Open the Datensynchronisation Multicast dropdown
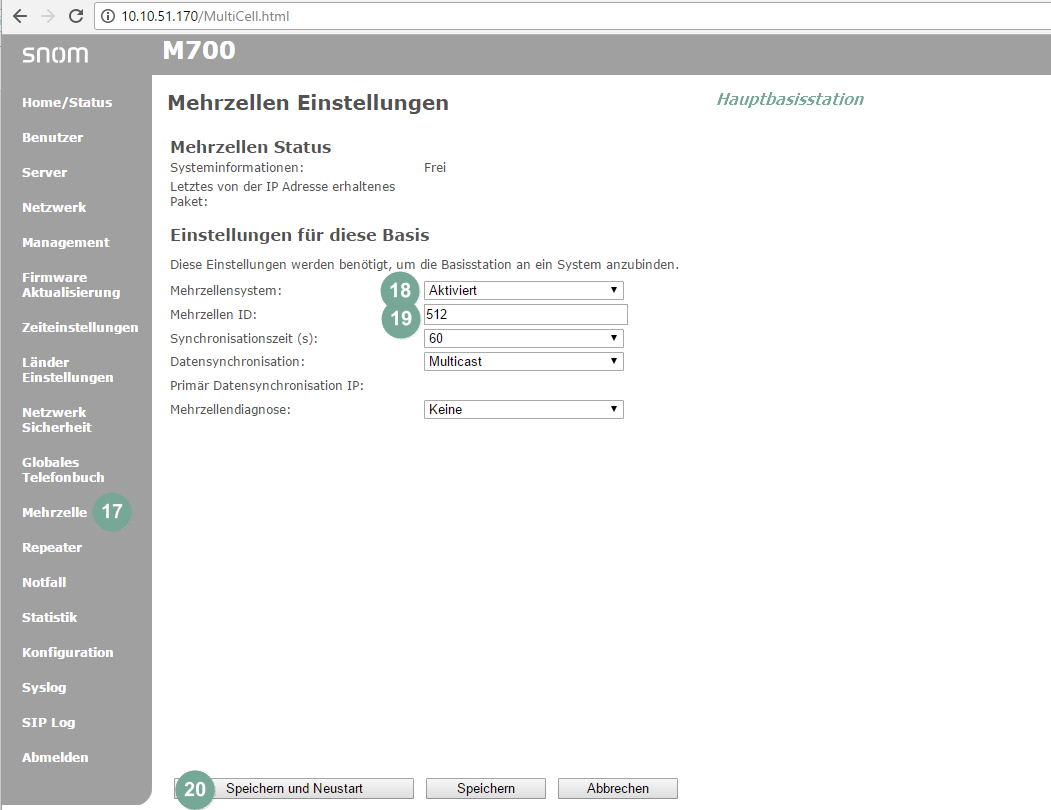This screenshot has width=1051, height=810. pyautogui.click(x=523, y=362)
